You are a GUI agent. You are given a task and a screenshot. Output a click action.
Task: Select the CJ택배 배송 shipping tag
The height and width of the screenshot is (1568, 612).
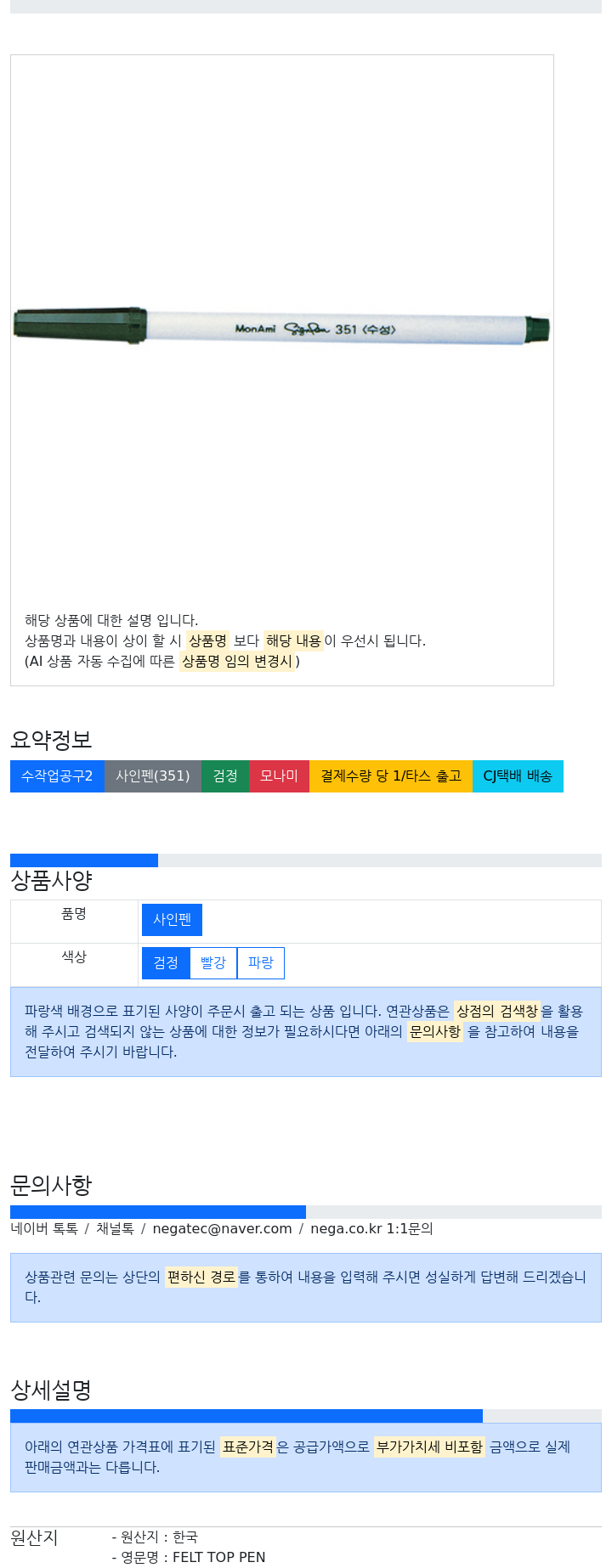518,776
